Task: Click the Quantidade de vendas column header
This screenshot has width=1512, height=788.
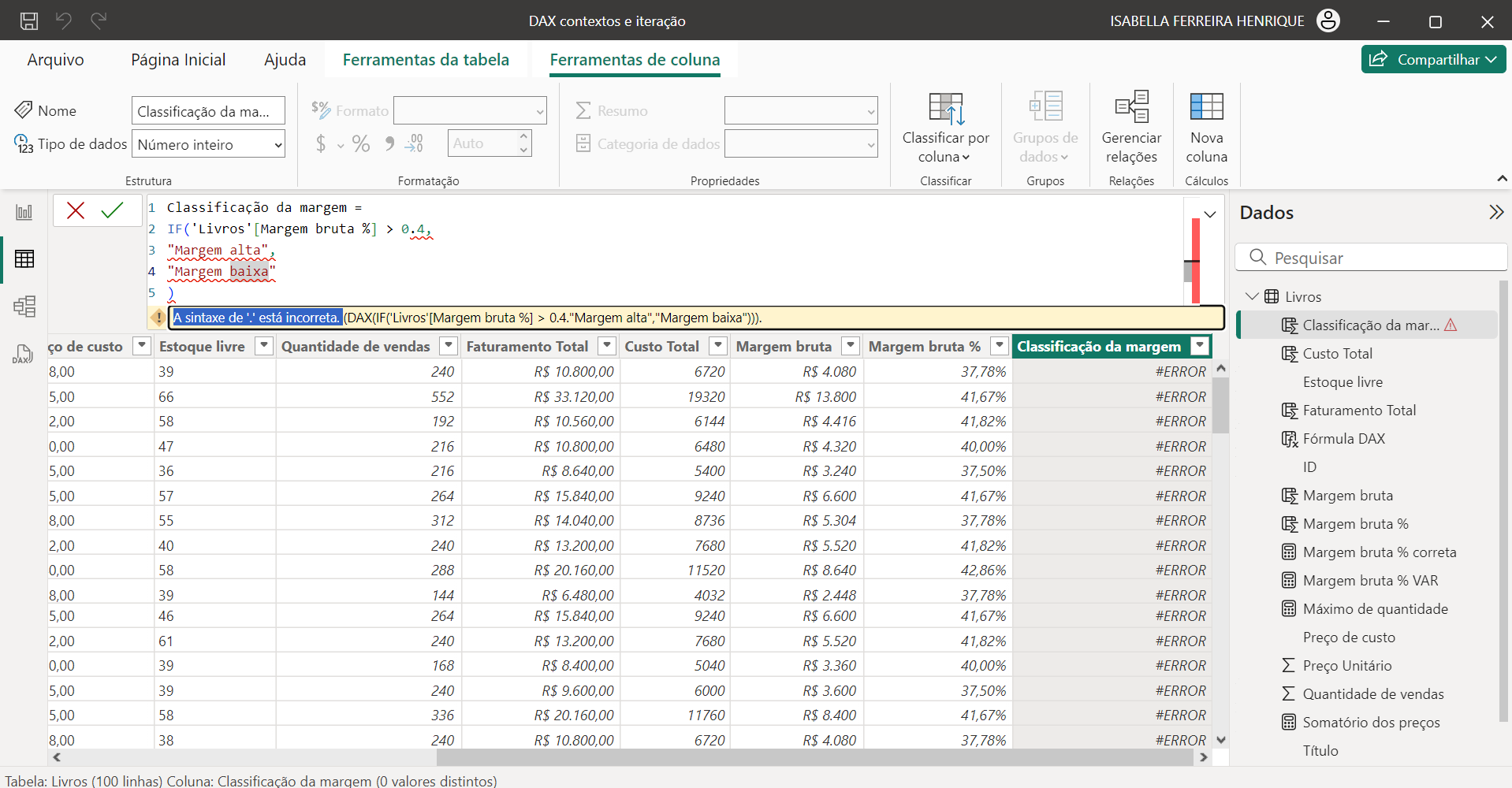Action: coord(356,346)
